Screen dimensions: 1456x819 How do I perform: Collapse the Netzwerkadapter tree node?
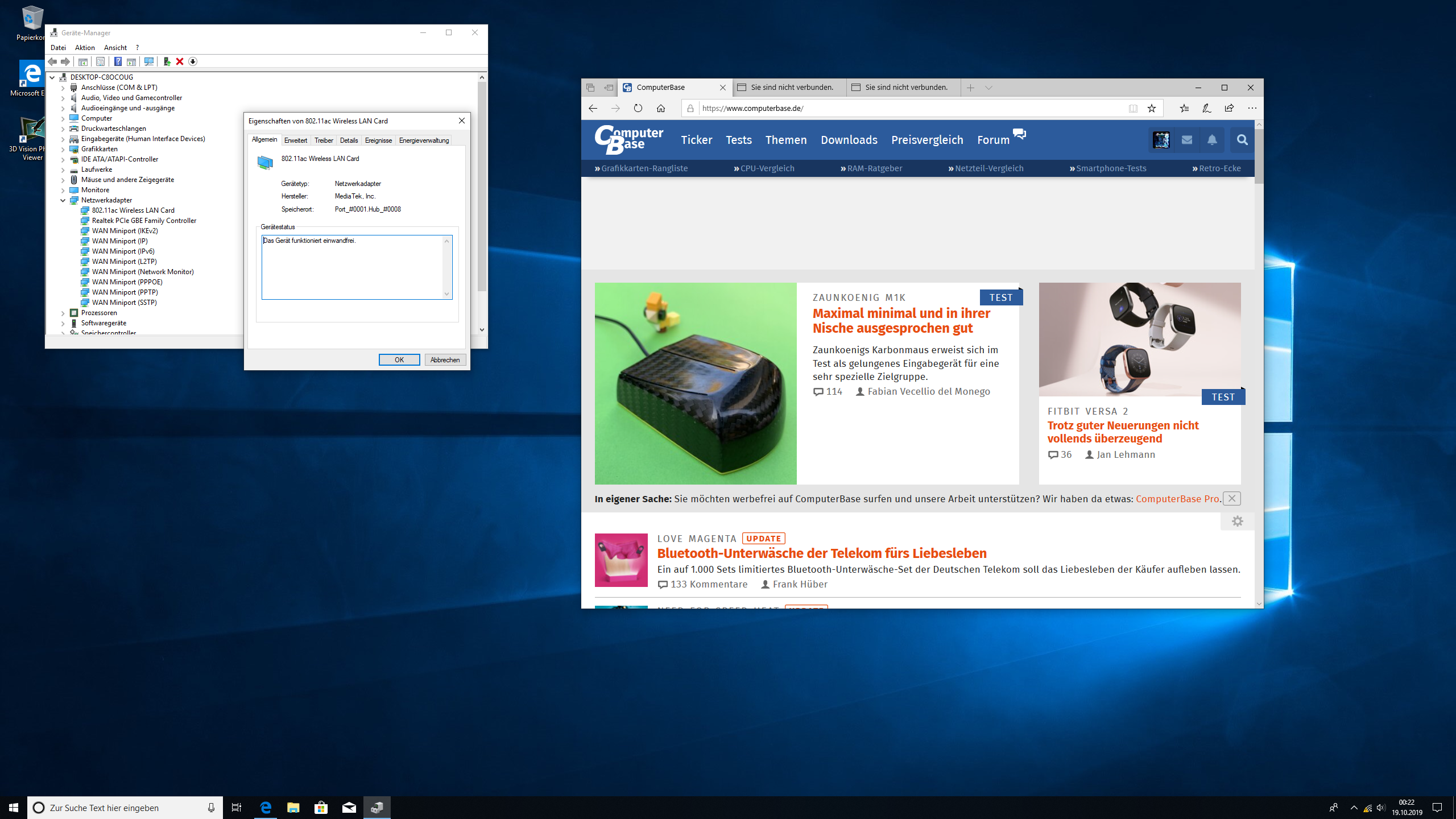coord(63,200)
